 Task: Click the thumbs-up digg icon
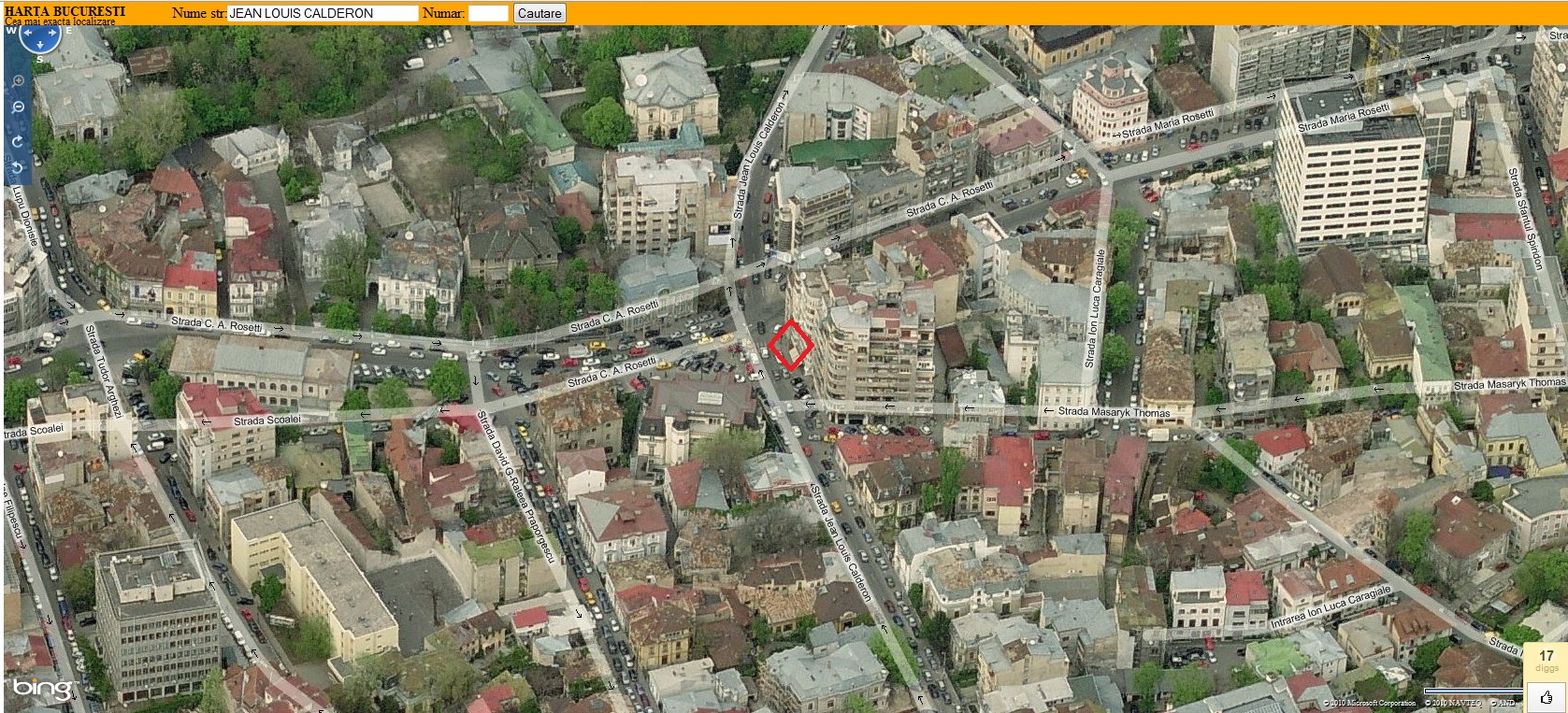coord(1546,697)
